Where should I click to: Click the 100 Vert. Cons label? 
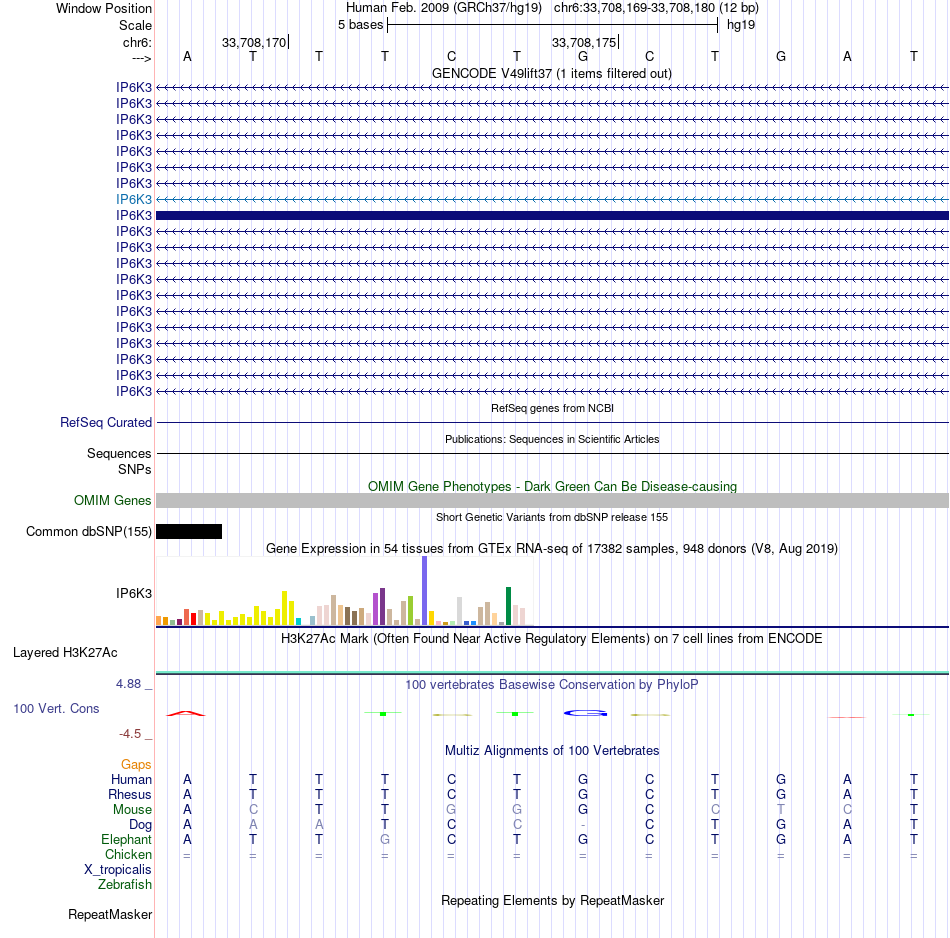pyautogui.click(x=56, y=708)
